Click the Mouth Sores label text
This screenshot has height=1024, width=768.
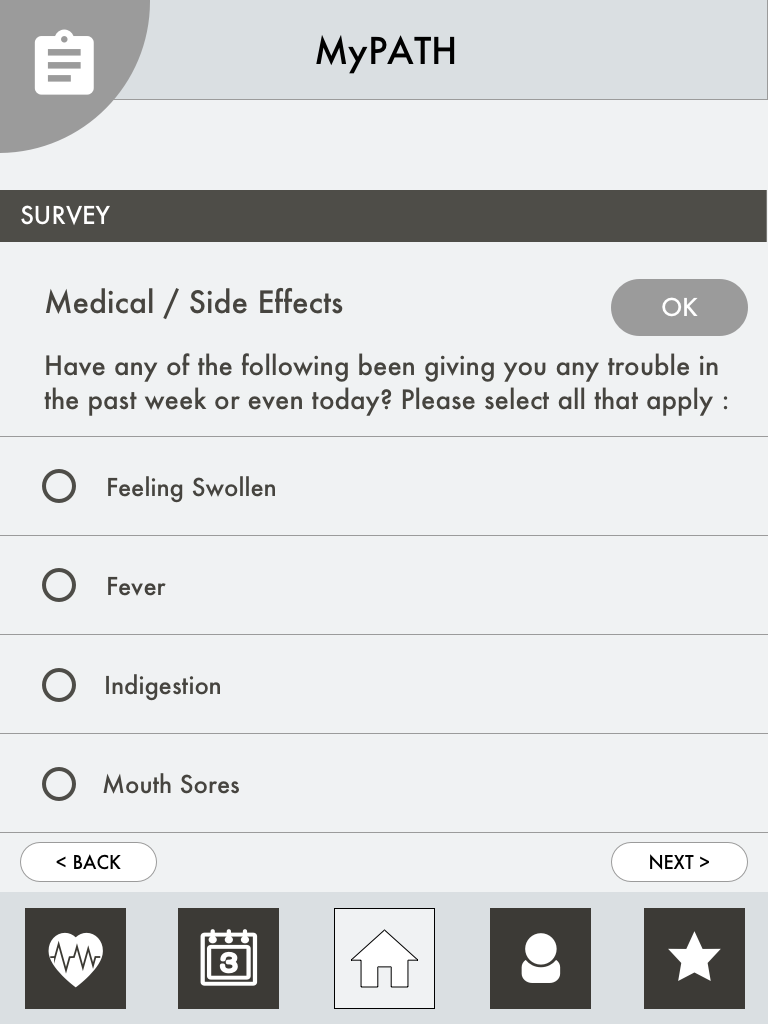coord(172,784)
